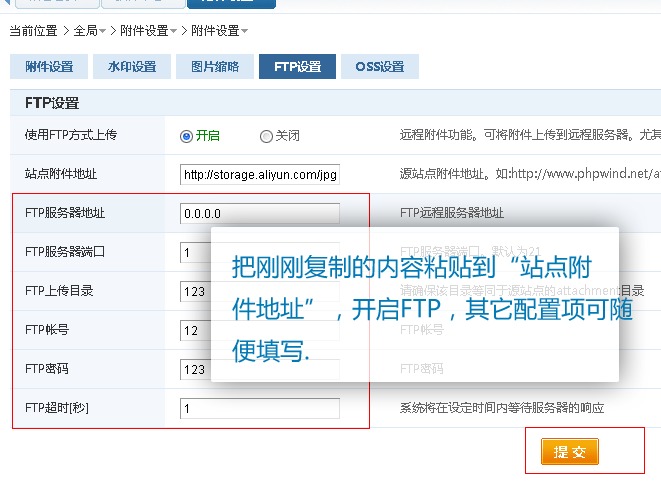Click the 远程附件功能 description text
Image resolution: width=661 pixels, height=486 pixels.
click(530, 135)
